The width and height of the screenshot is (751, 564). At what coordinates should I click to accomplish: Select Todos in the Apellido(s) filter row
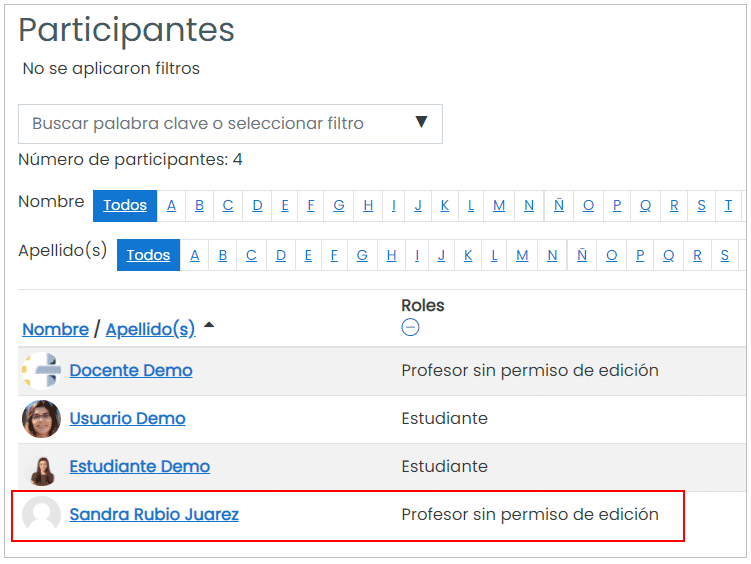(148, 255)
